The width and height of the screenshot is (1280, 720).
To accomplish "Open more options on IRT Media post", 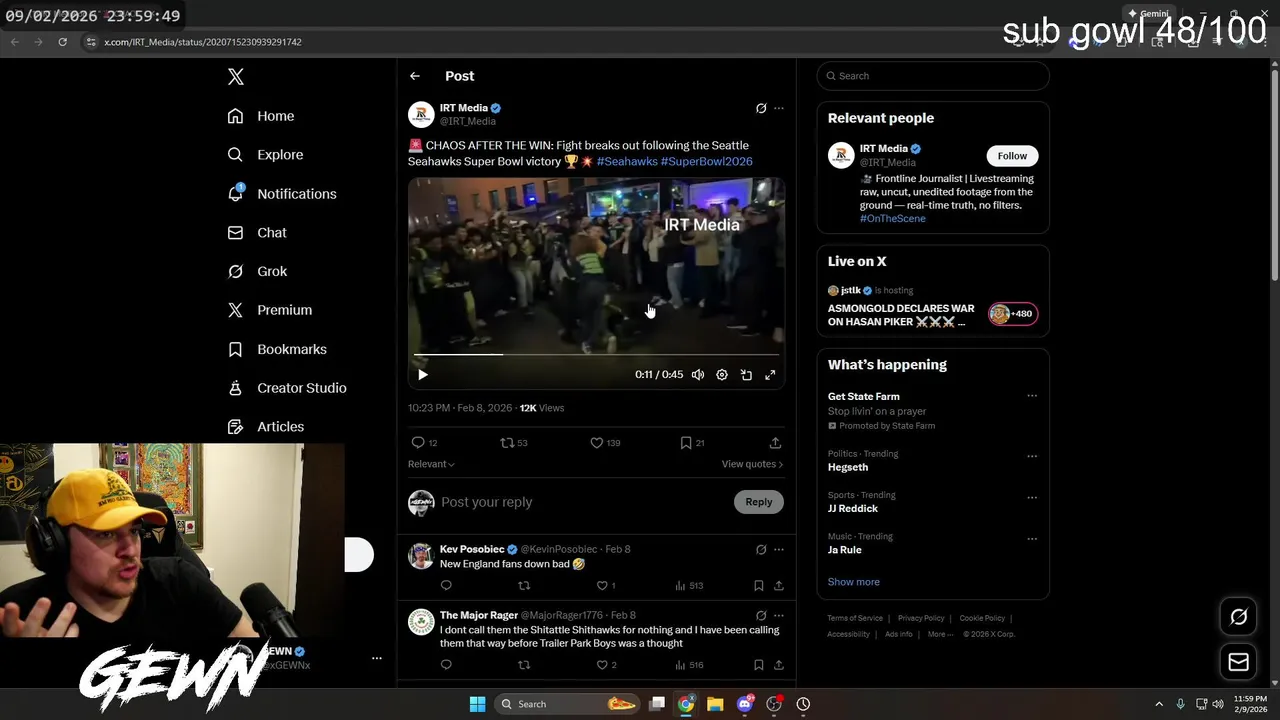I will click(x=779, y=108).
